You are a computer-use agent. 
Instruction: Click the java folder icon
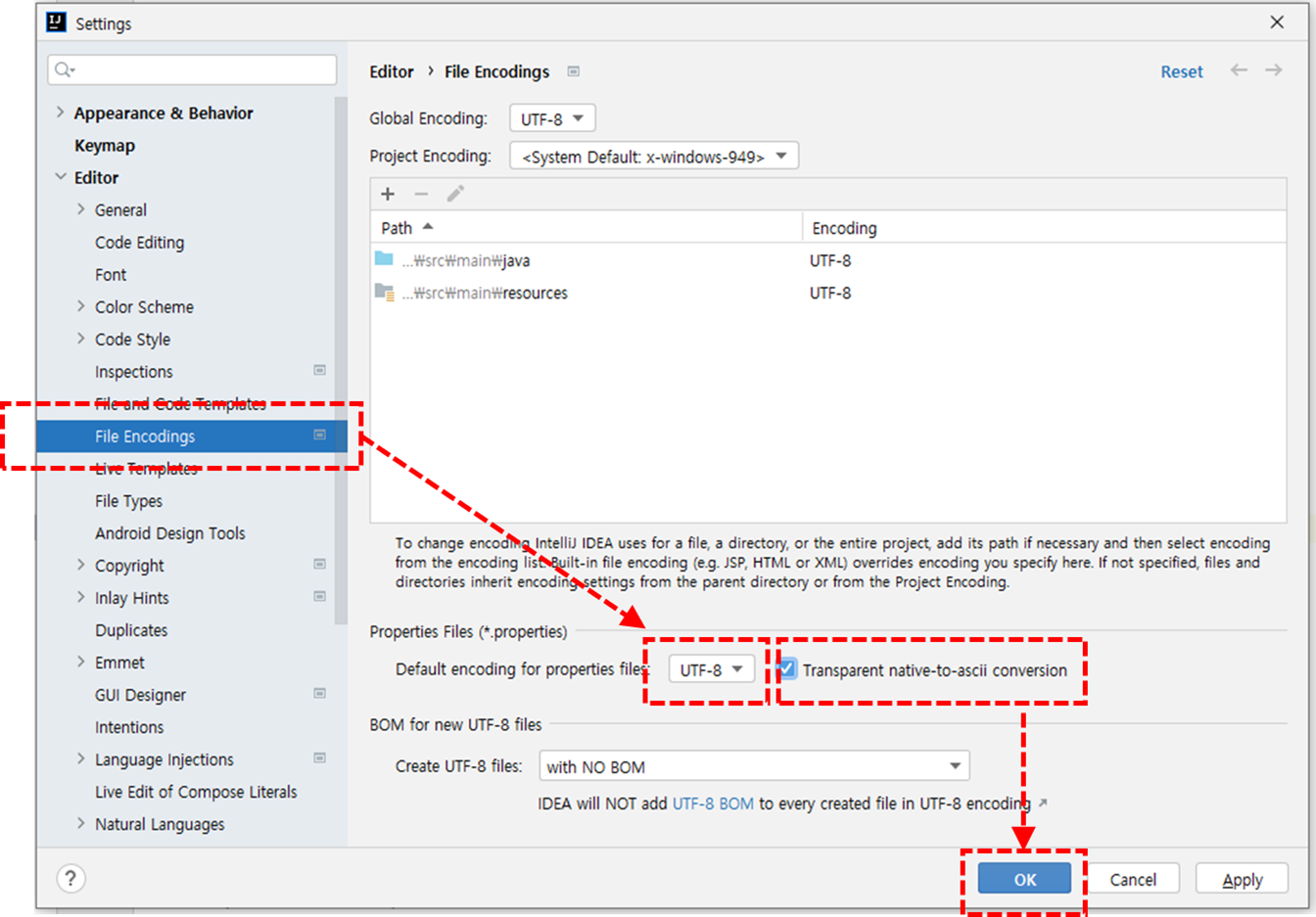pyautogui.click(x=384, y=259)
